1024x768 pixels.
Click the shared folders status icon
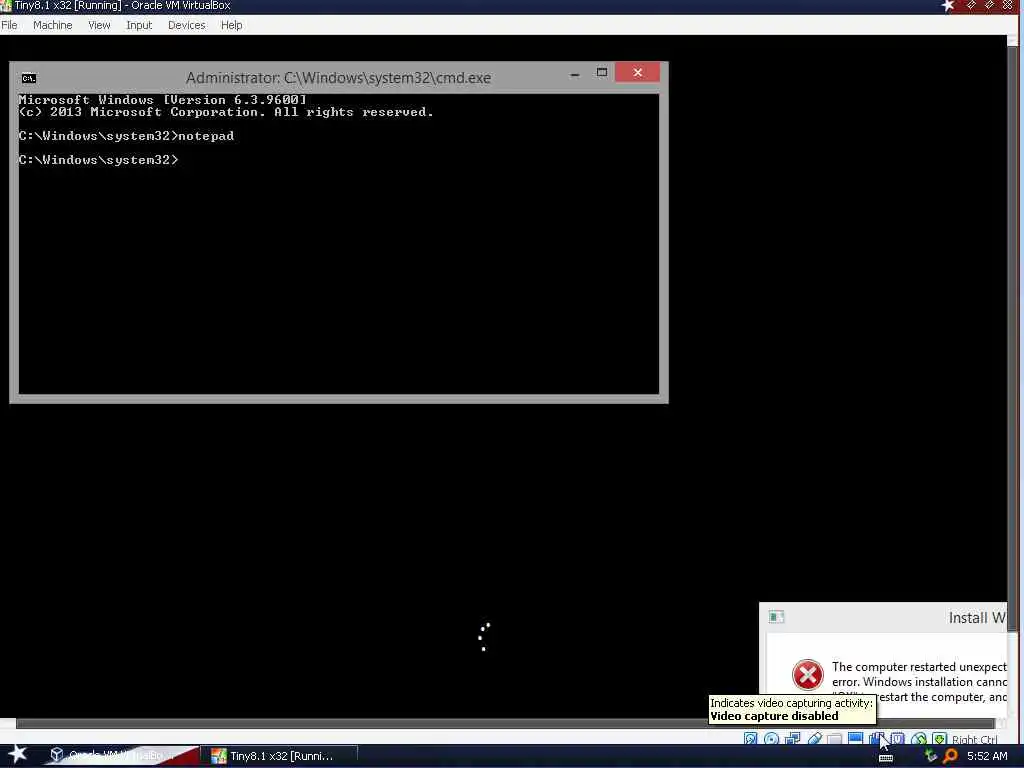pyautogui.click(x=835, y=739)
